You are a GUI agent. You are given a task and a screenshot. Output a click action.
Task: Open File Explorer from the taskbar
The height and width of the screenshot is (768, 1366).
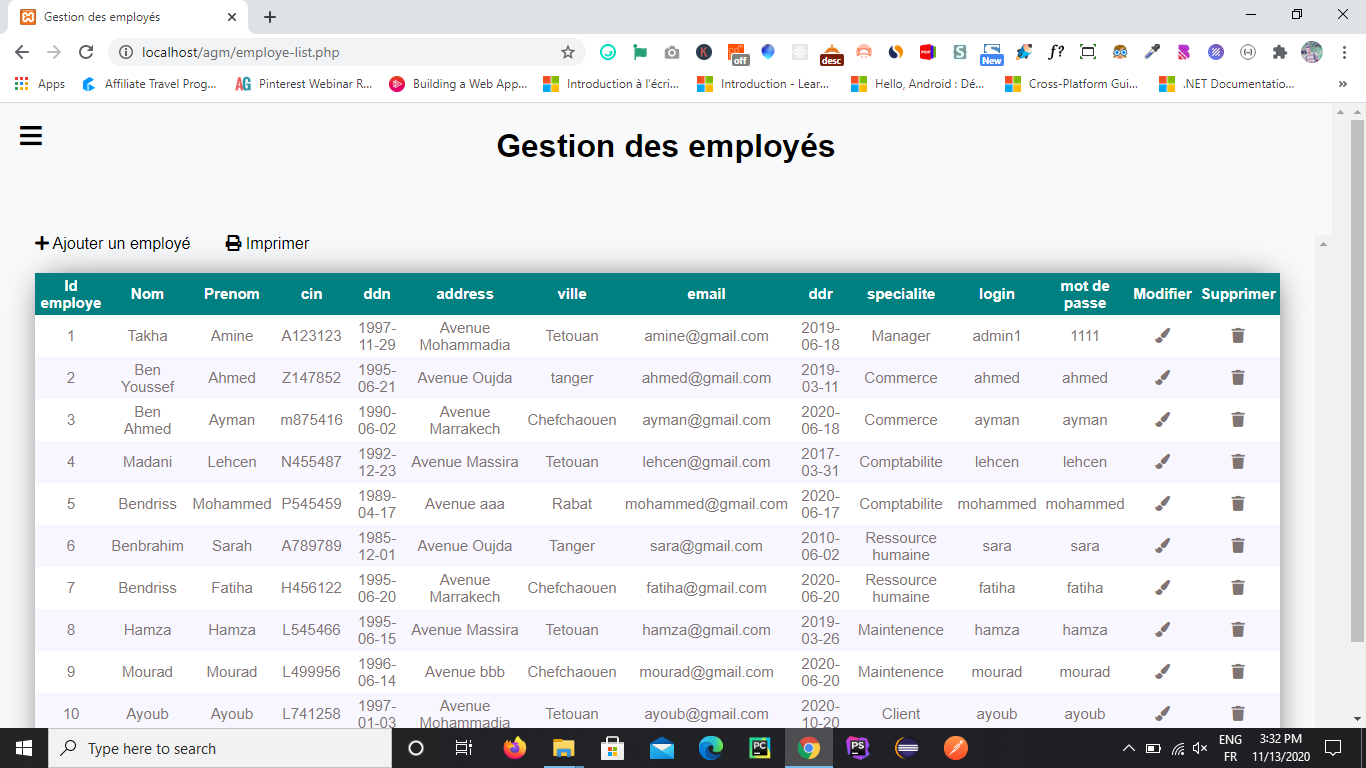[563, 748]
